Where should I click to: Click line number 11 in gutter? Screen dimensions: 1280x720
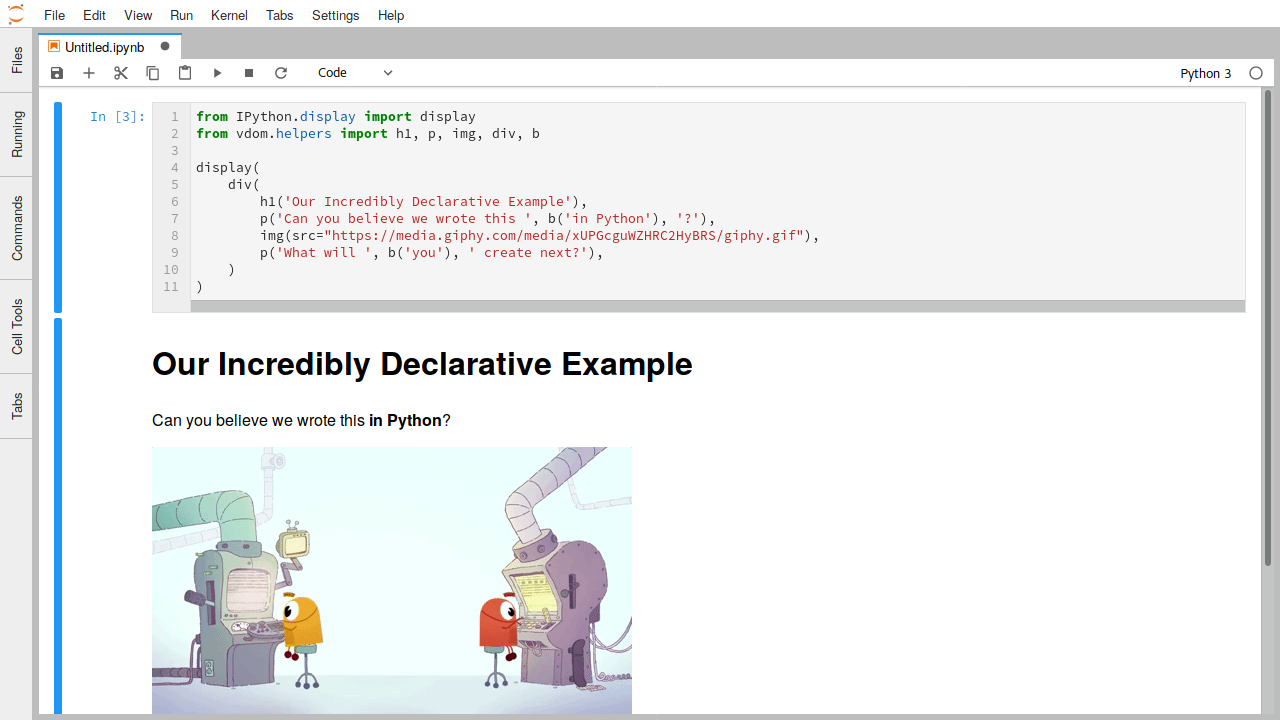click(171, 286)
